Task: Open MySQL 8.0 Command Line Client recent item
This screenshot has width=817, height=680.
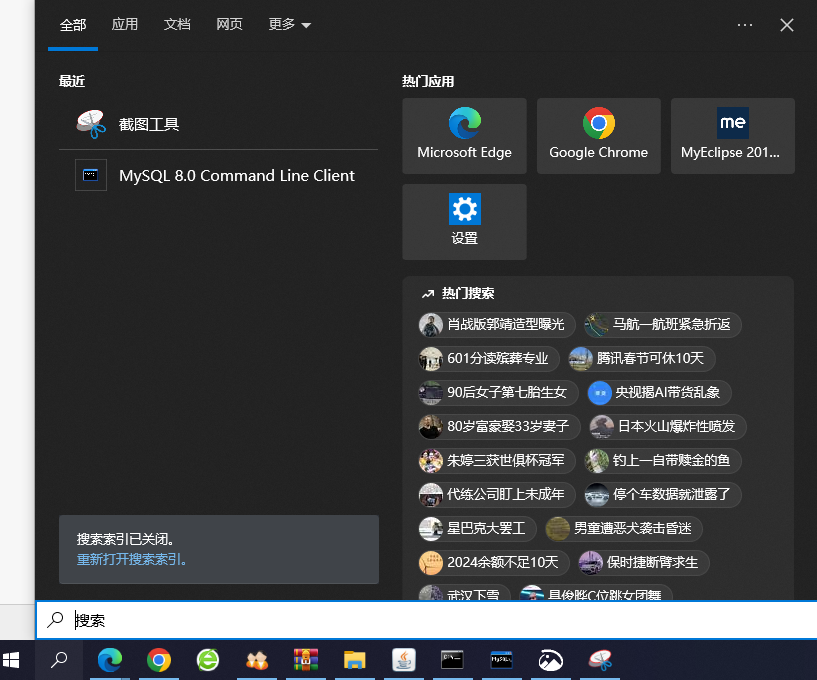Action: pos(218,175)
